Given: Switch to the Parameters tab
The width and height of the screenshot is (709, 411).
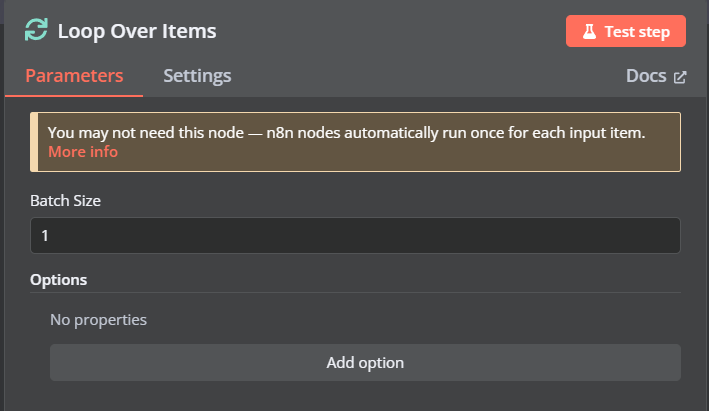Looking at the screenshot, I should [x=74, y=76].
